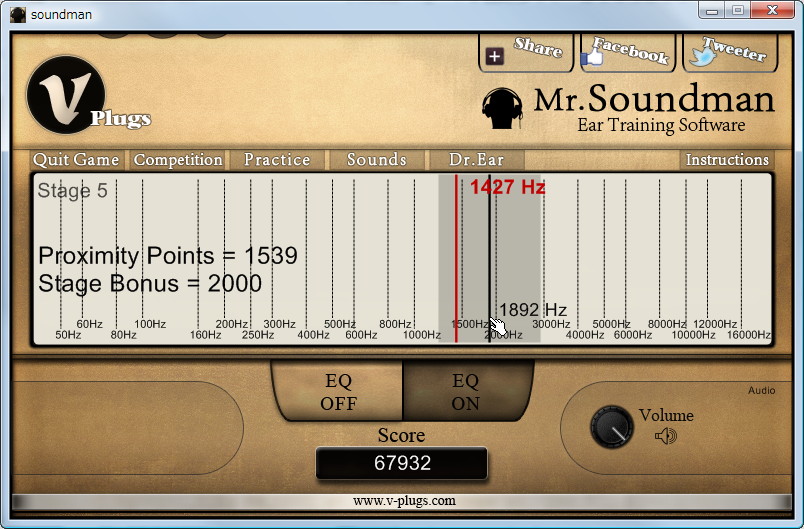Viewport: 804px width, 529px height.
Task: Click the 100Hz frequency label
Action: click(150, 324)
